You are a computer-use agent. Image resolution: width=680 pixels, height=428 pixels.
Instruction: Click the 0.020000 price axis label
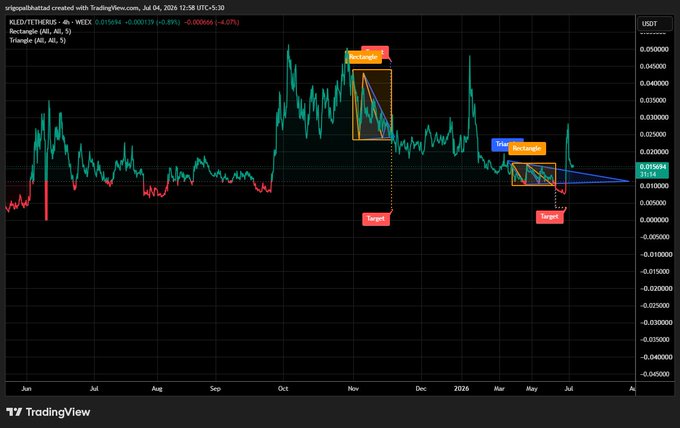point(654,152)
